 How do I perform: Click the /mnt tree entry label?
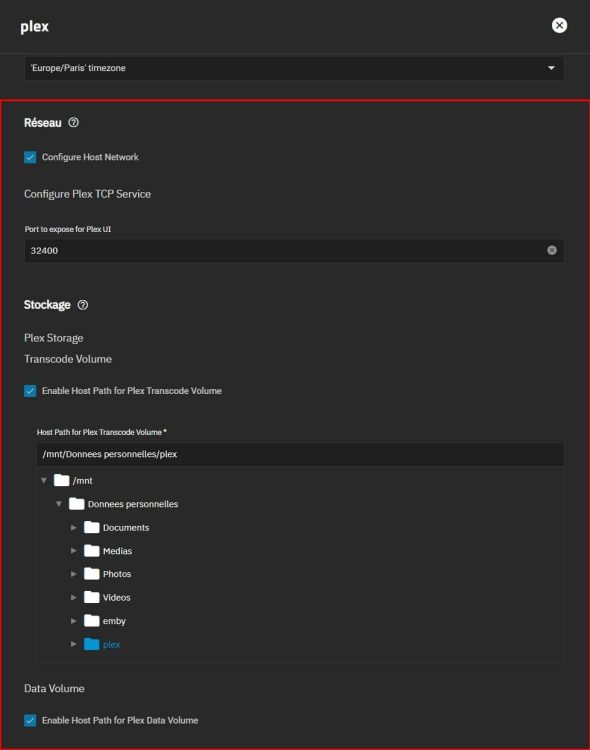pos(82,481)
